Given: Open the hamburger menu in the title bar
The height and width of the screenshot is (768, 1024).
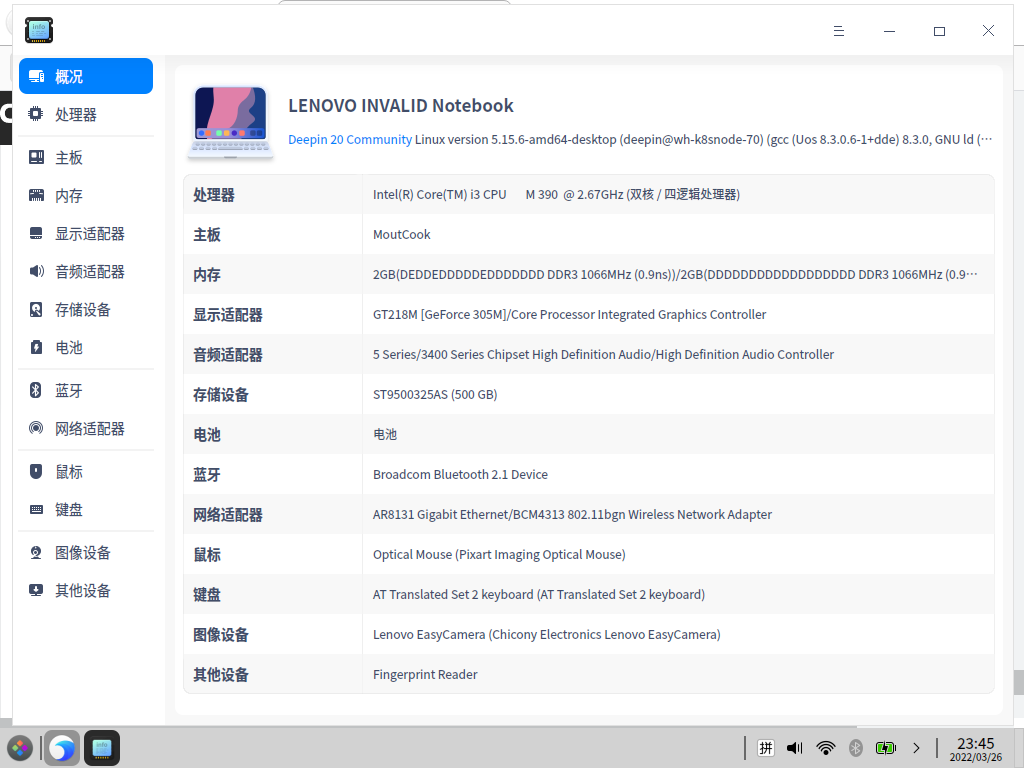Looking at the screenshot, I should click(838, 31).
